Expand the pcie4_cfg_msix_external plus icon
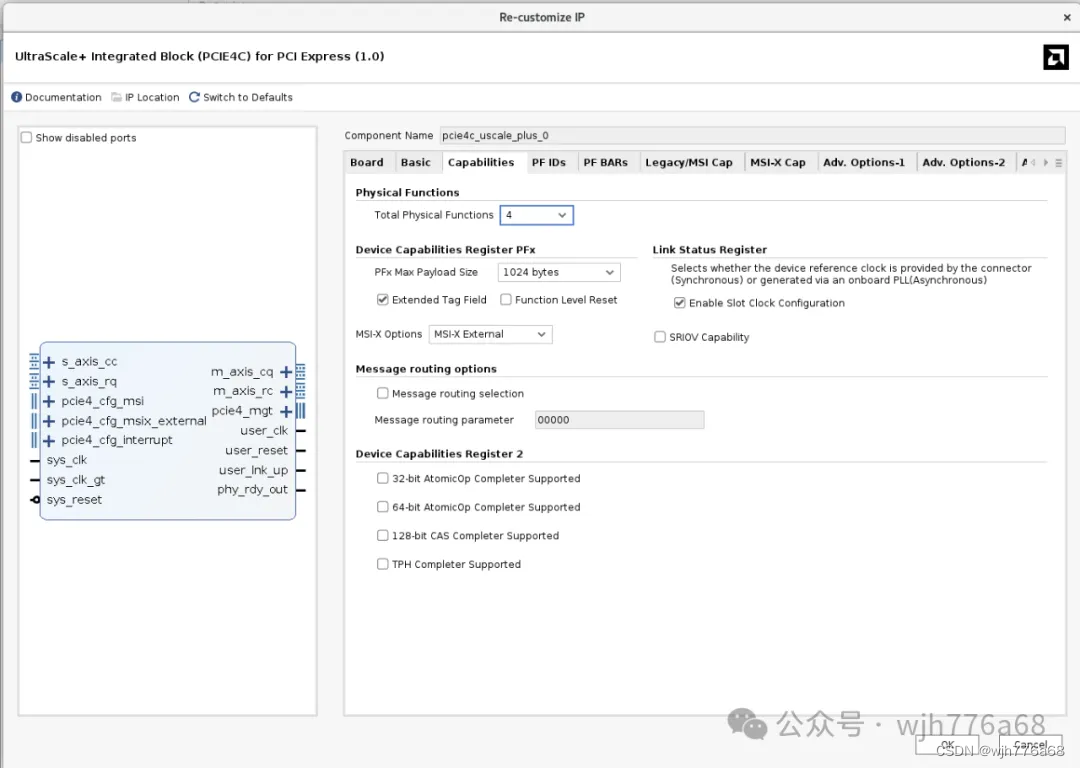This screenshot has height=768, width=1080. click(x=49, y=421)
